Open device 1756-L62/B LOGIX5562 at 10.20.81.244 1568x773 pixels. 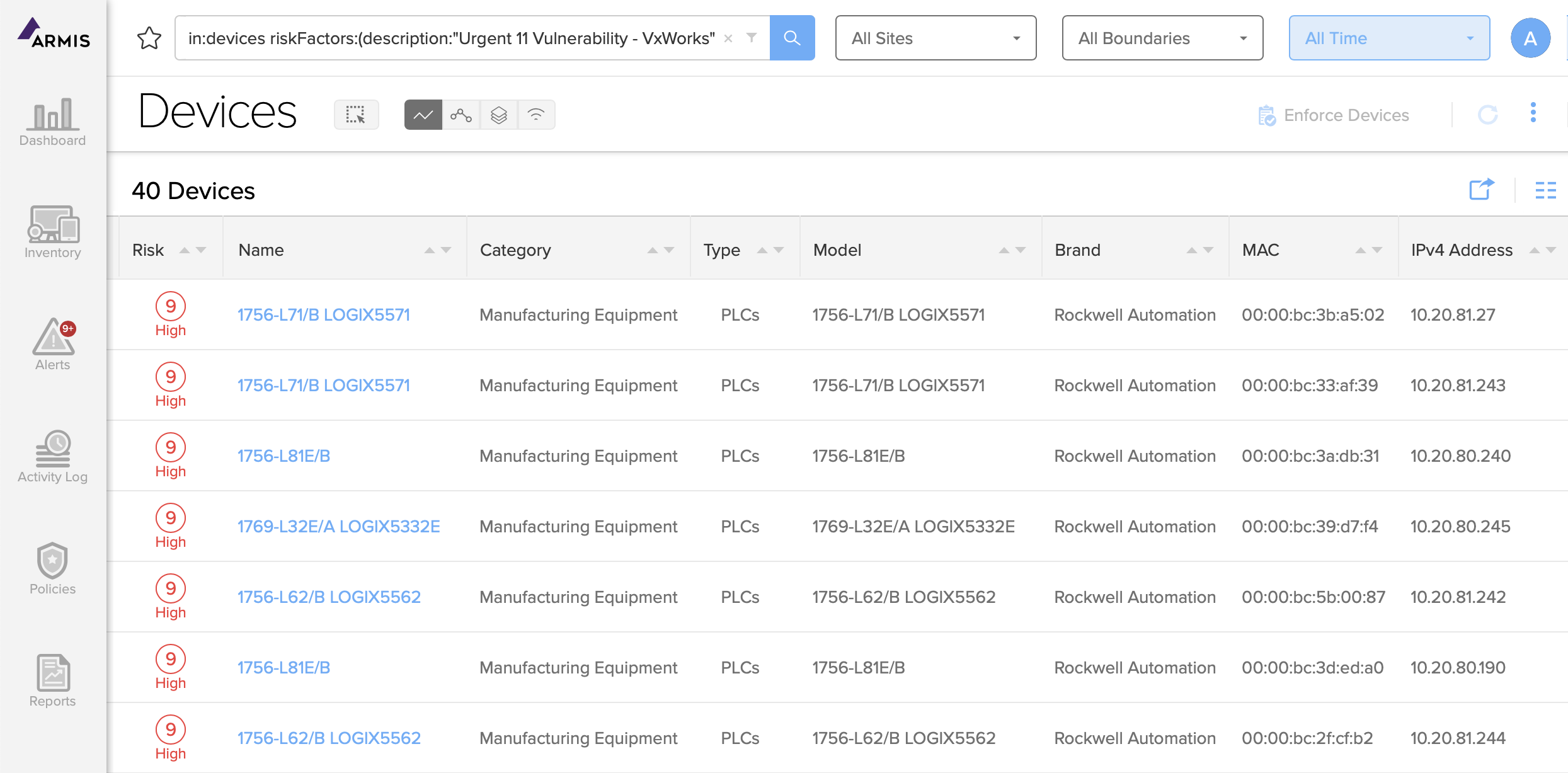(329, 738)
